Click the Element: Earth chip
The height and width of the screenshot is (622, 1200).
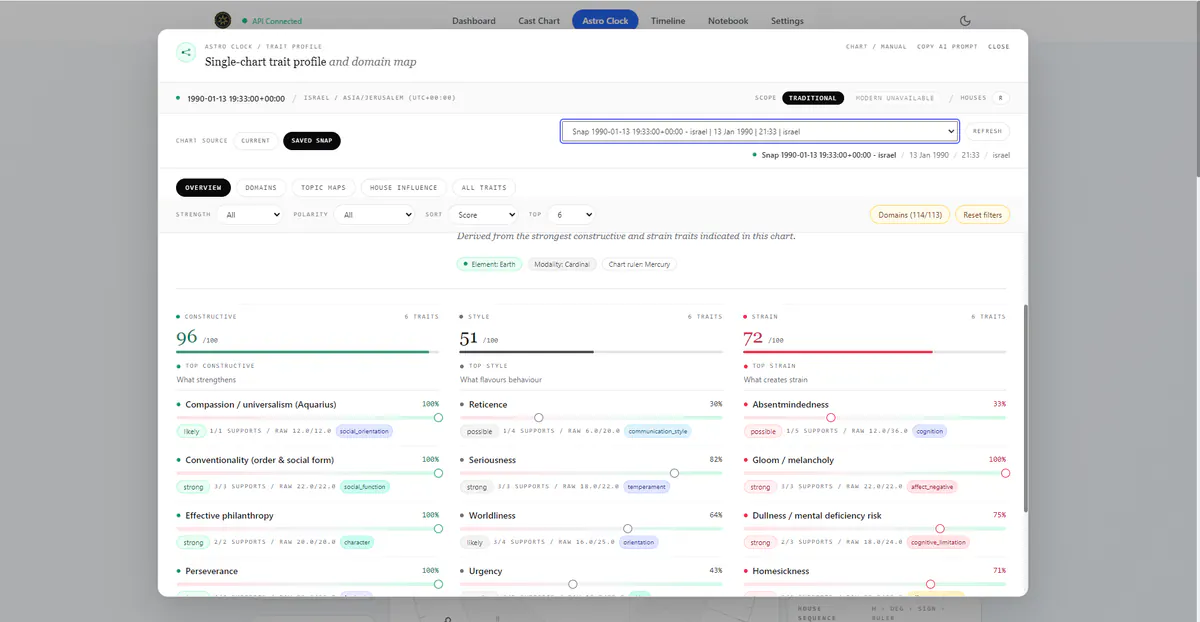(x=490, y=264)
